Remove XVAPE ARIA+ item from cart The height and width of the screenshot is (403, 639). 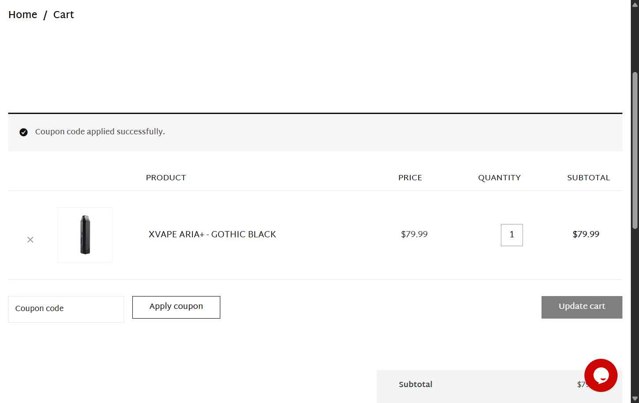(x=30, y=240)
